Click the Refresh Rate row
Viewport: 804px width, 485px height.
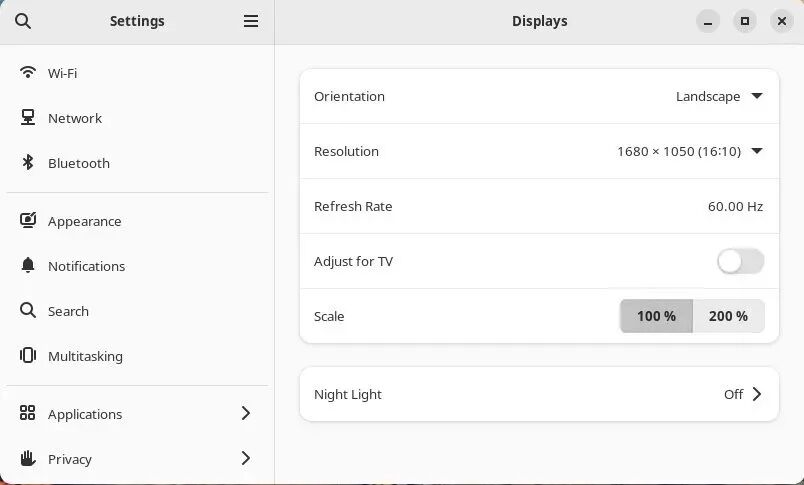pyautogui.click(x=539, y=206)
